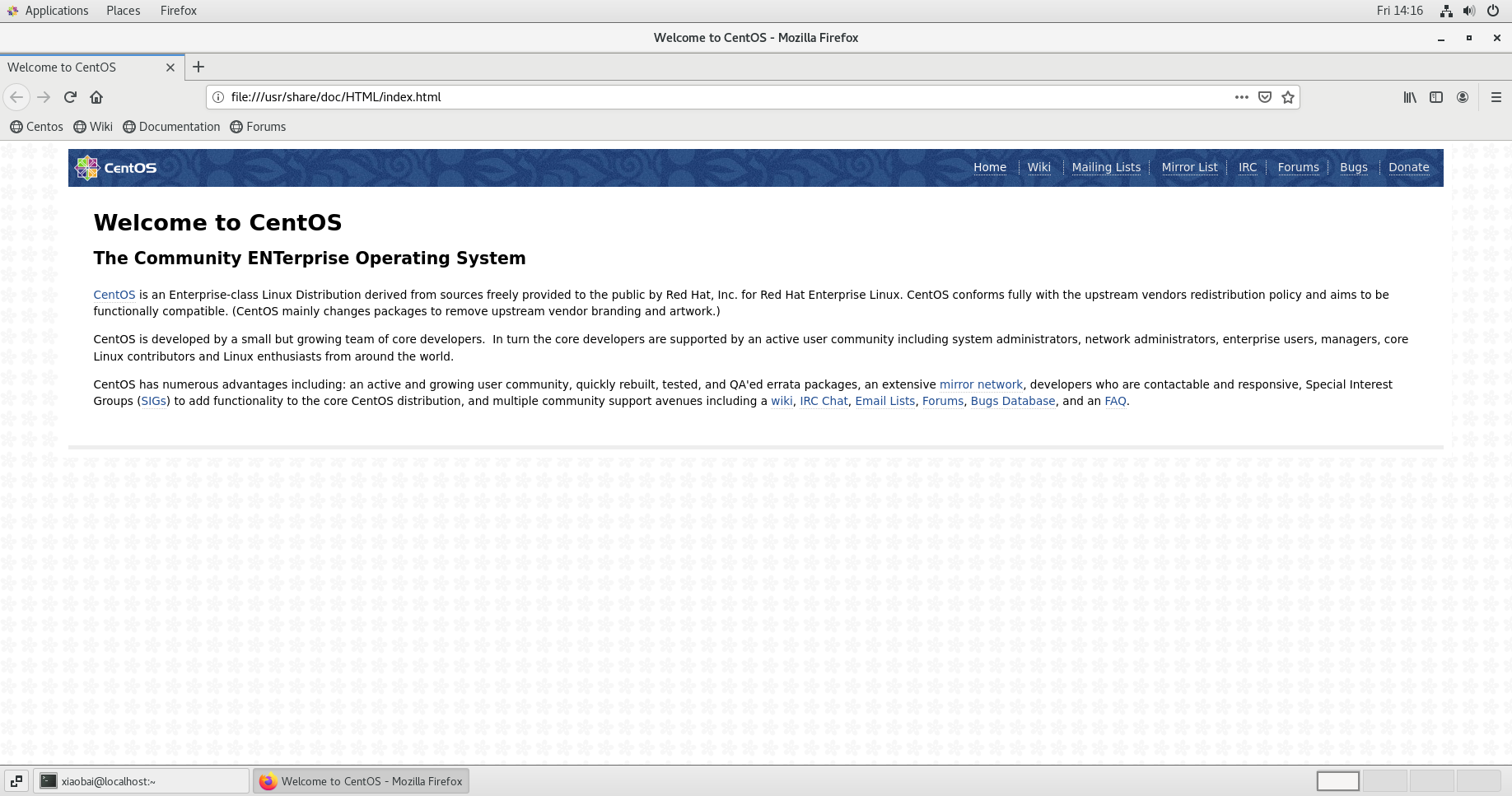
Task: Click Home in the CentOS header nav
Action: tap(990, 167)
